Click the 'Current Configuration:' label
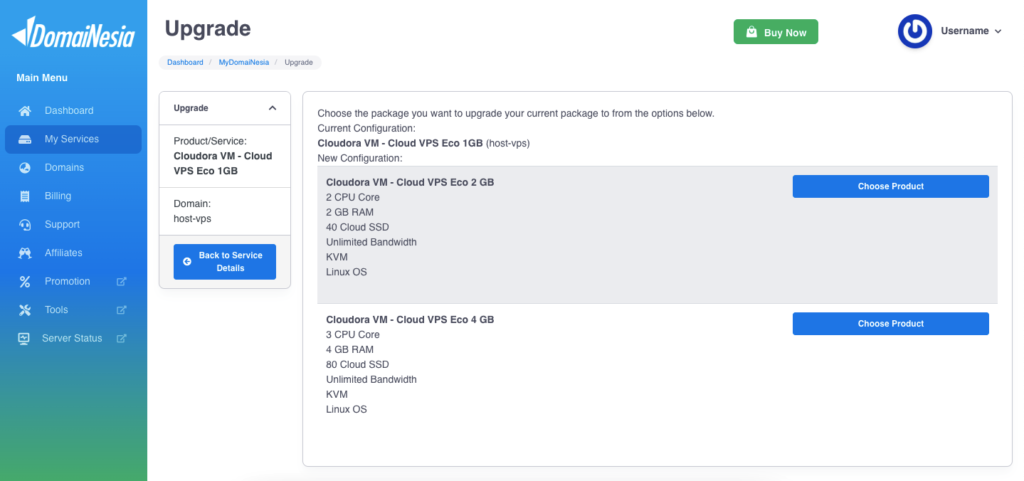1024x481 pixels. point(366,128)
